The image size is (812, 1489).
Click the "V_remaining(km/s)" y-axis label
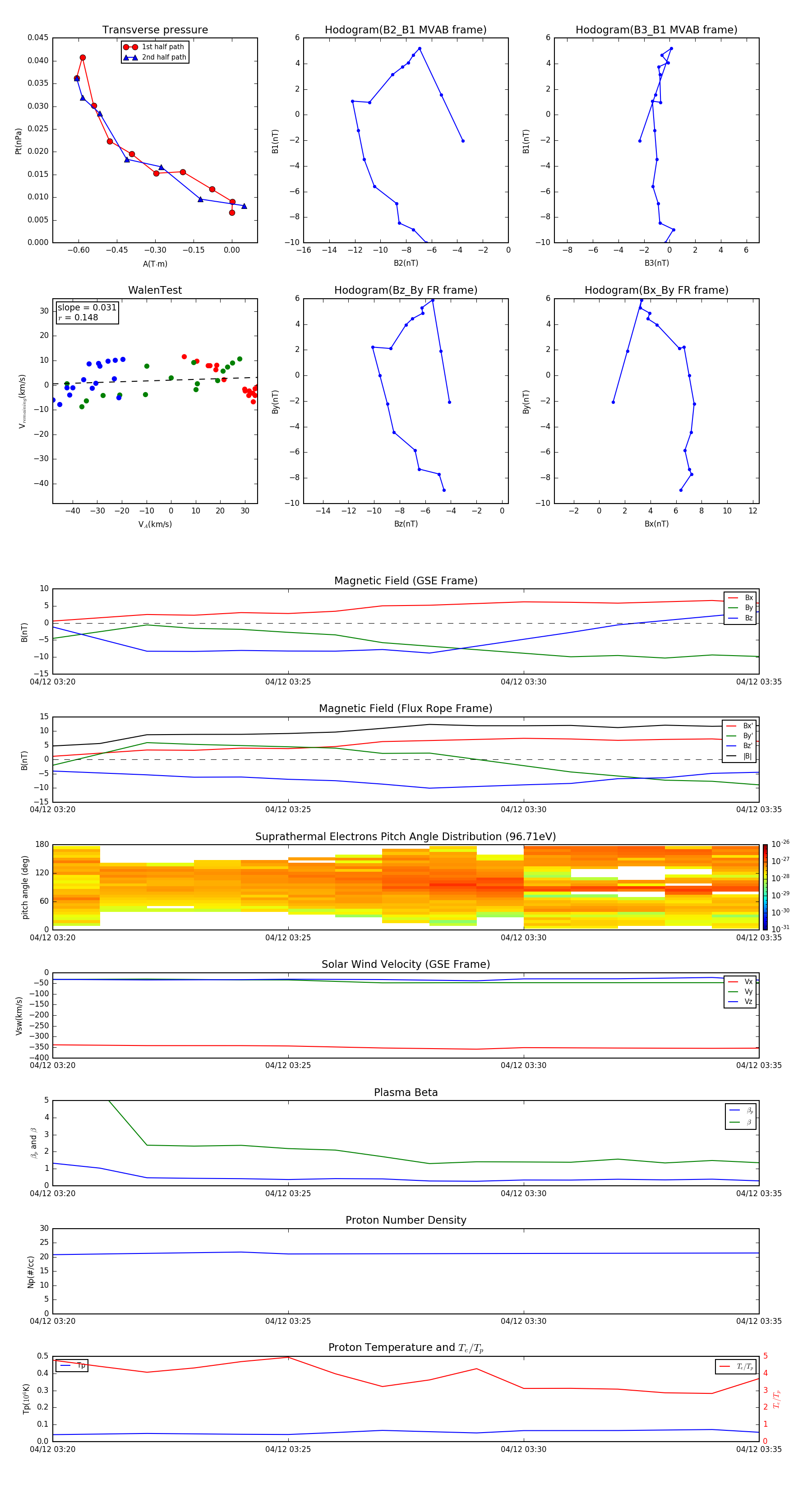(22, 401)
